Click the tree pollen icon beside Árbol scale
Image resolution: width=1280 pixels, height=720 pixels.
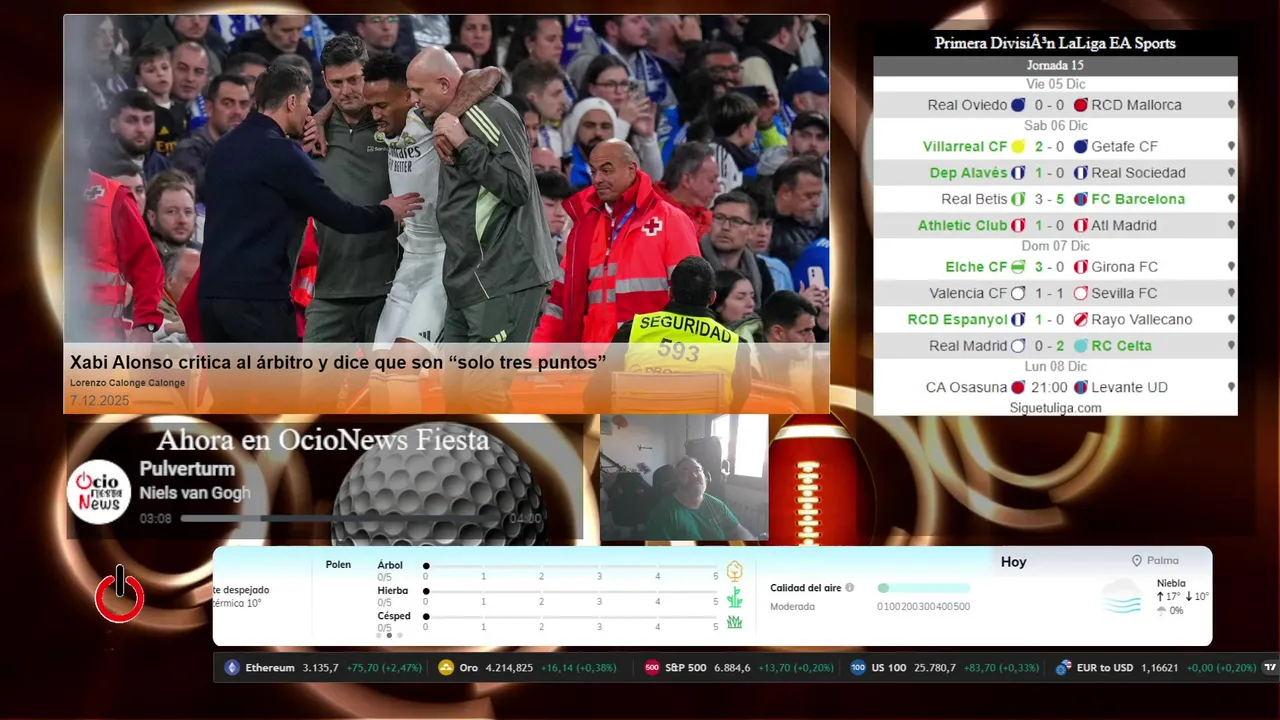(735, 571)
